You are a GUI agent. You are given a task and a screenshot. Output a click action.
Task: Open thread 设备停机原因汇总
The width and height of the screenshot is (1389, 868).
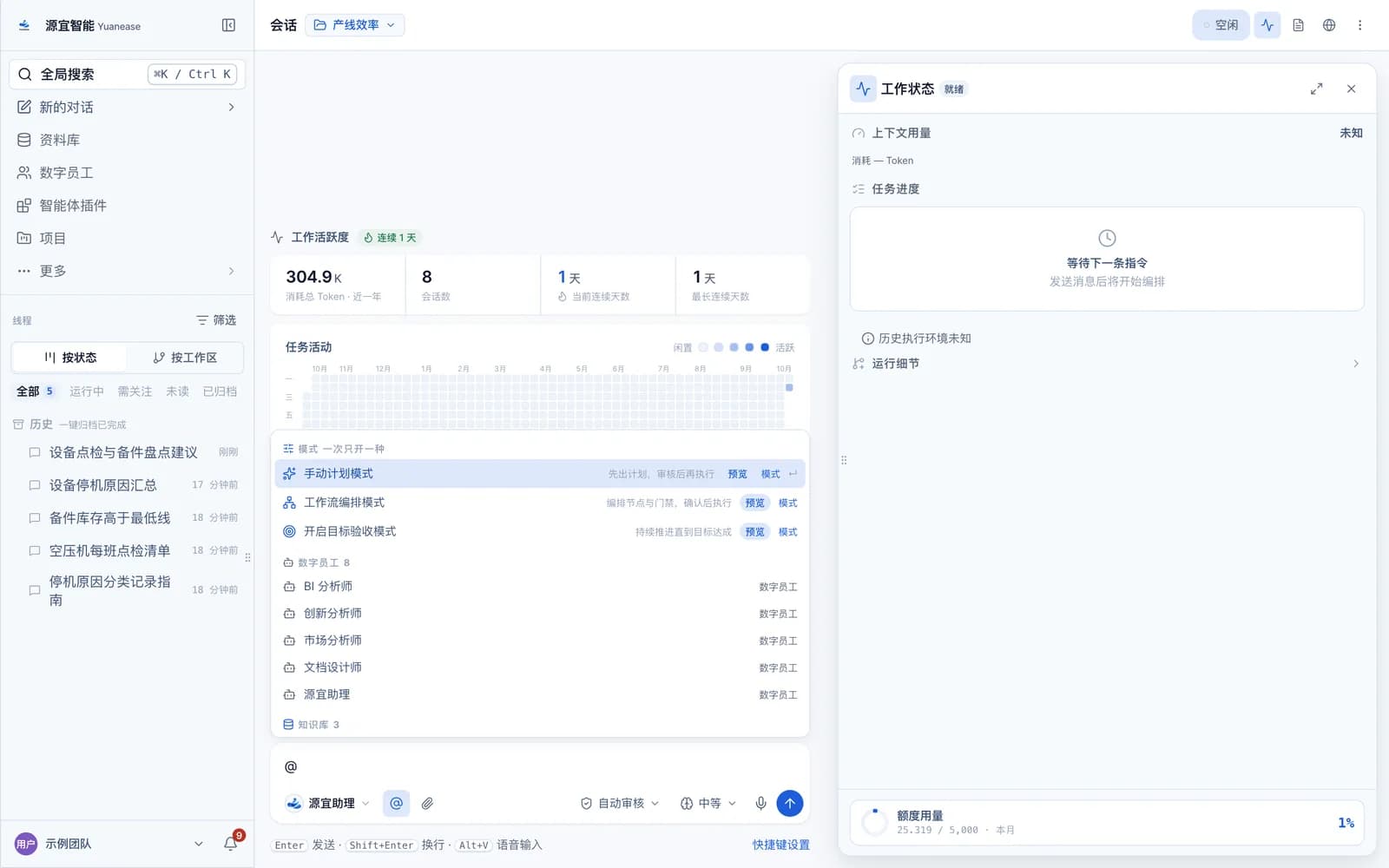point(132,485)
